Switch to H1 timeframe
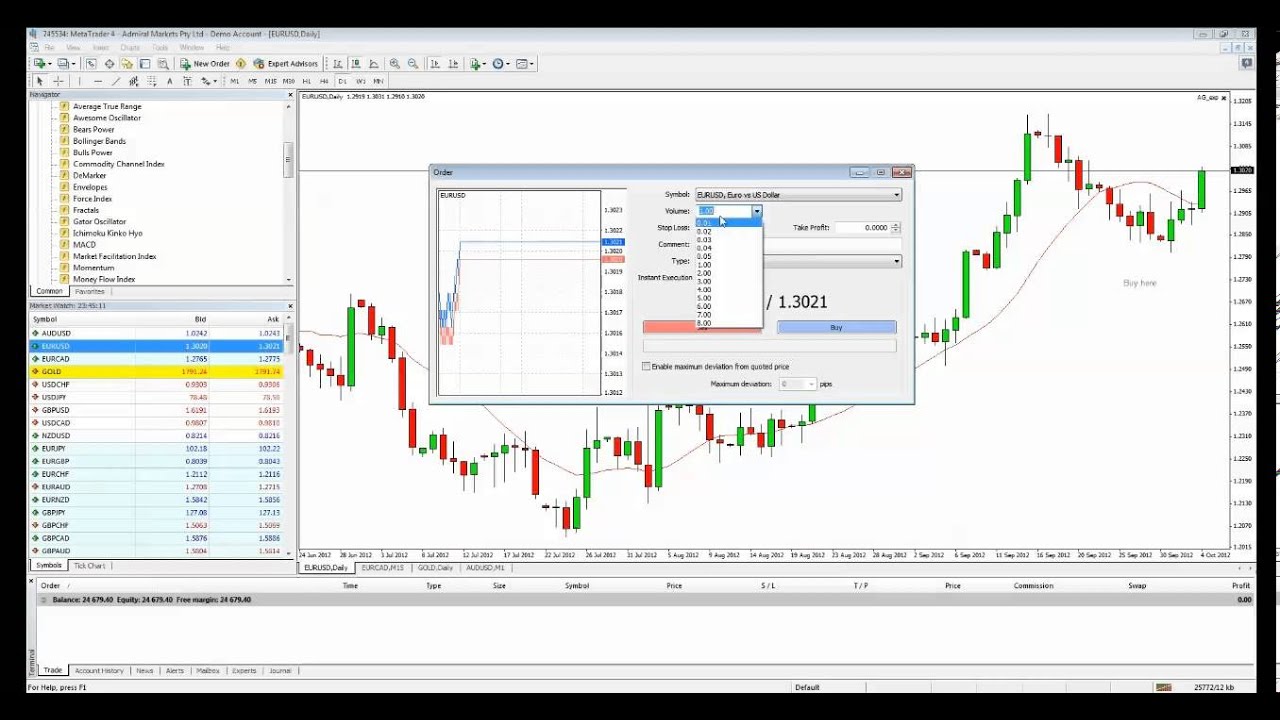The image size is (1280, 720). pyautogui.click(x=307, y=81)
